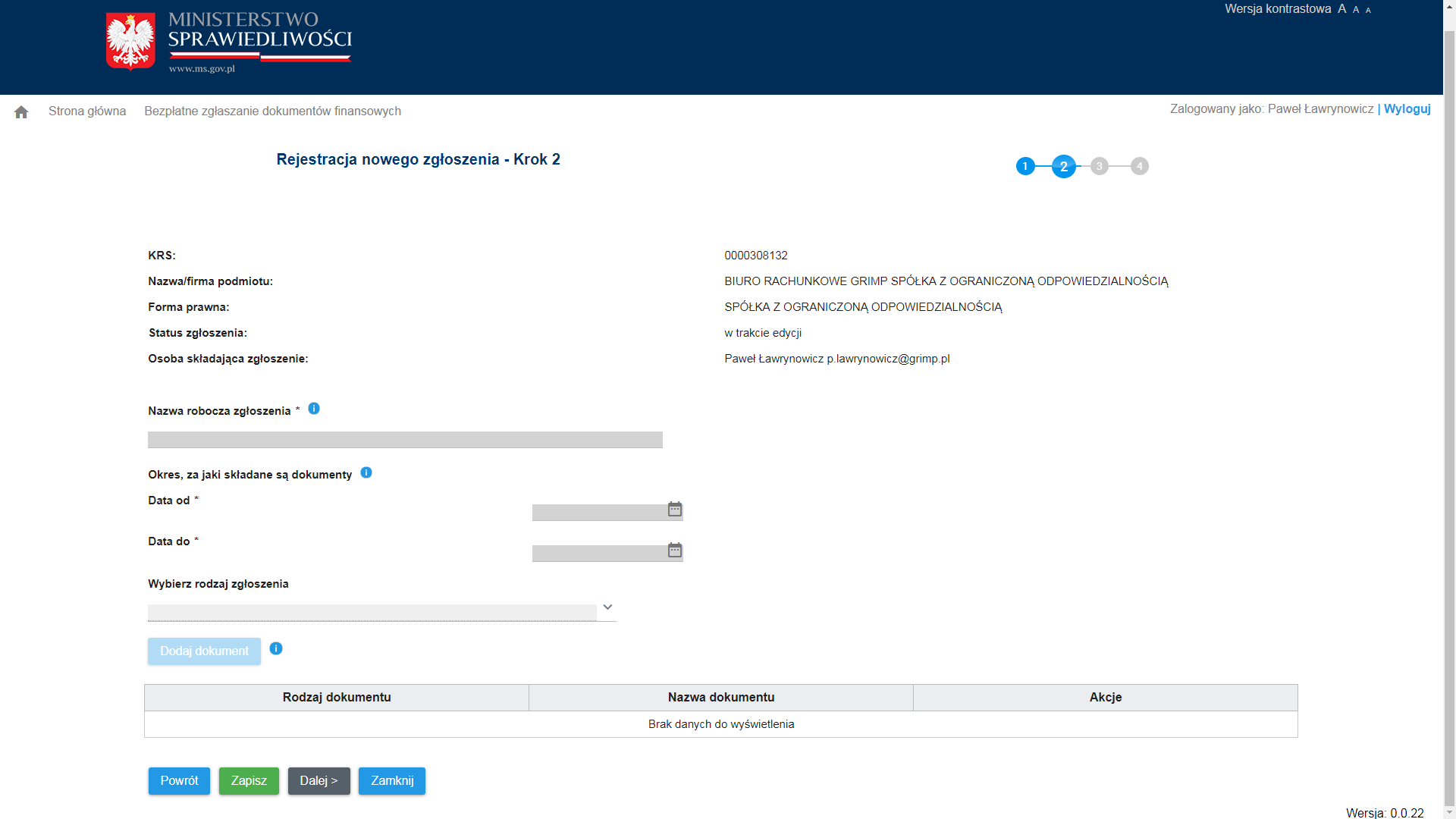Show info tooltip for Okres składania dokumentów
1456x819 pixels.
[x=366, y=472]
